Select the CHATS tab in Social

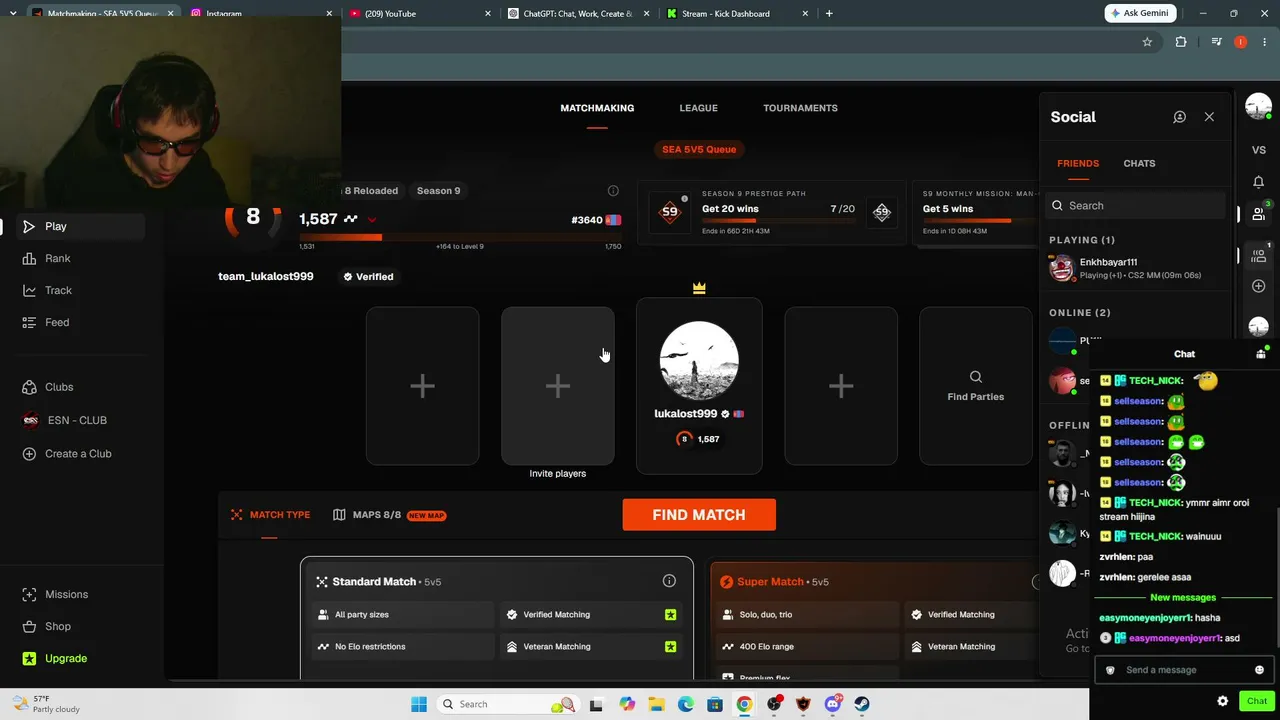tap(1139, 163)
